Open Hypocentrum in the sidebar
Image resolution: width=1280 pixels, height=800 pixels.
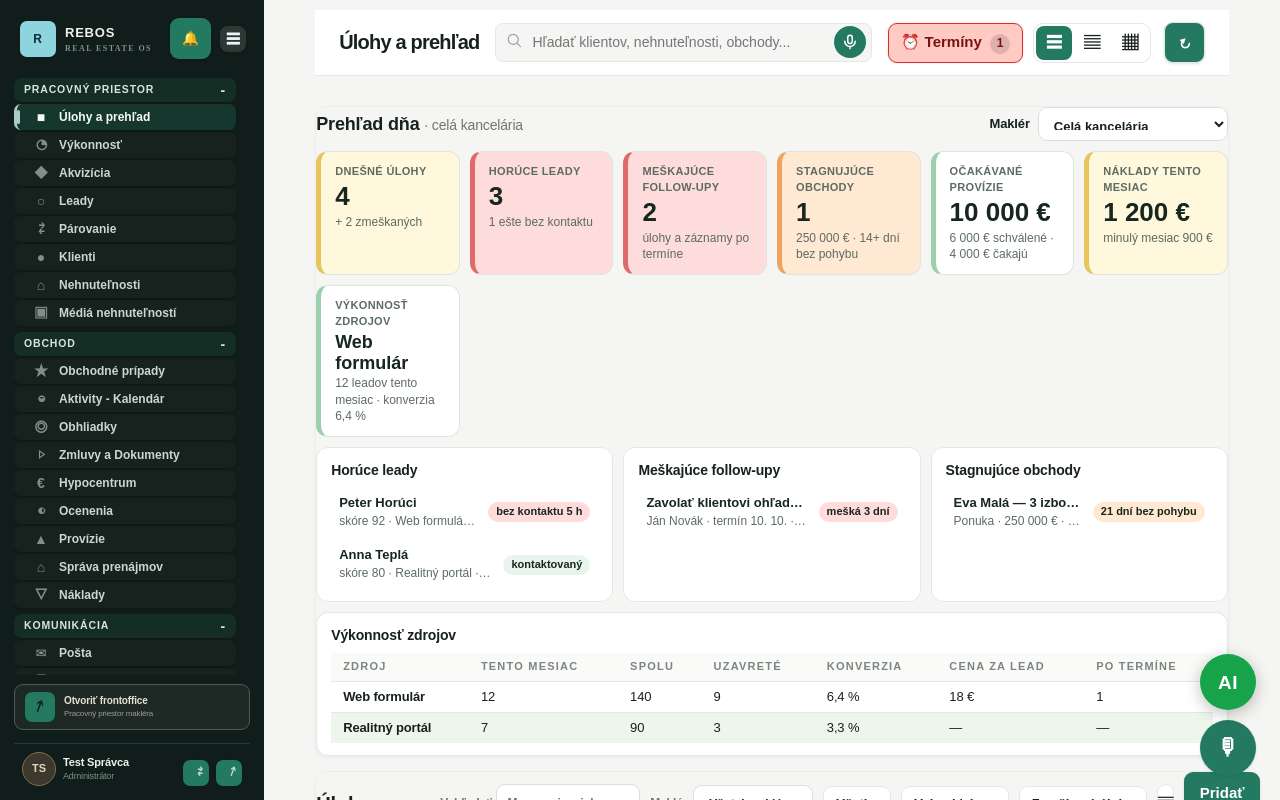click(x=125, y=483)
